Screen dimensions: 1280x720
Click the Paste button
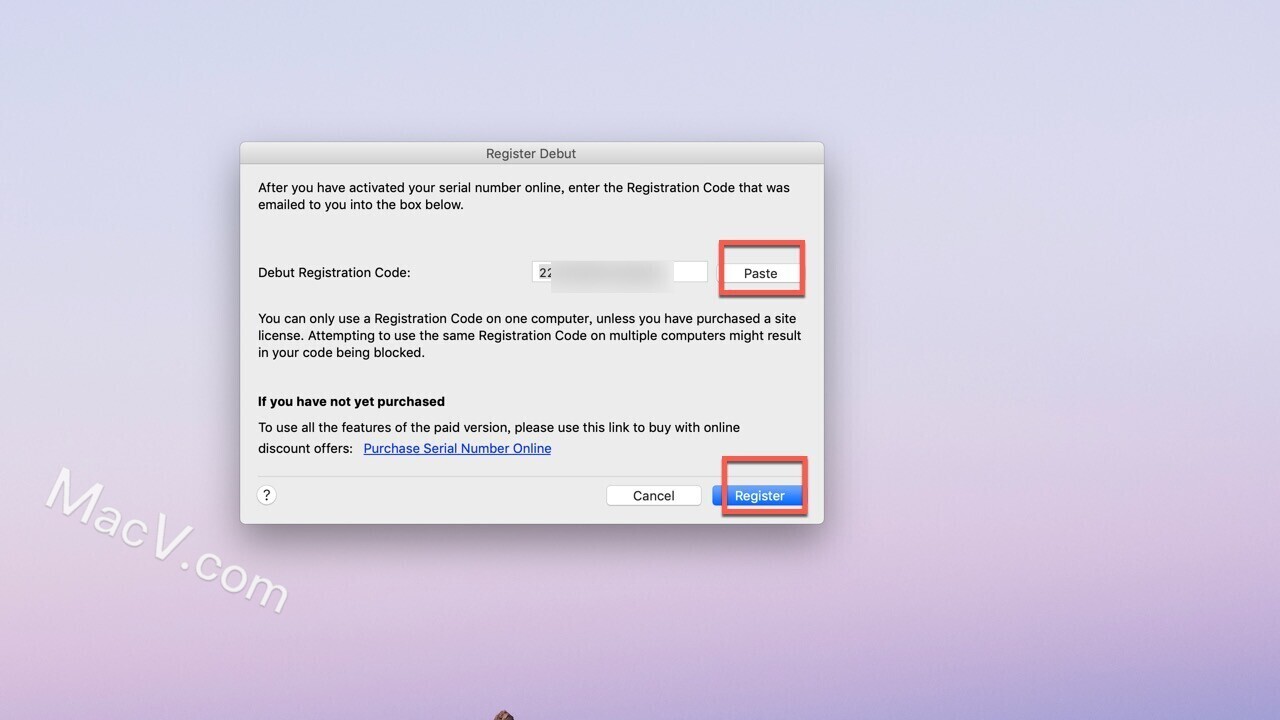click(760, 273)
